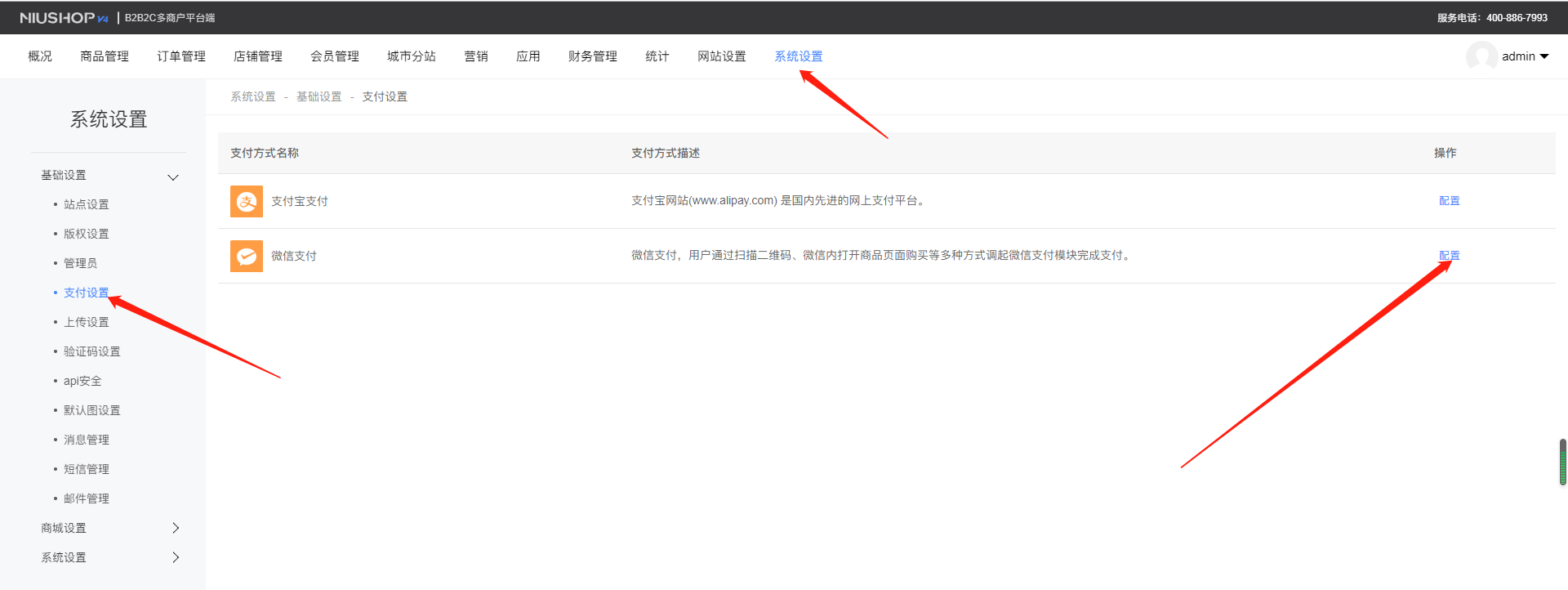
Task: Open the 会员管理 menu
Action: coord(335,56)
